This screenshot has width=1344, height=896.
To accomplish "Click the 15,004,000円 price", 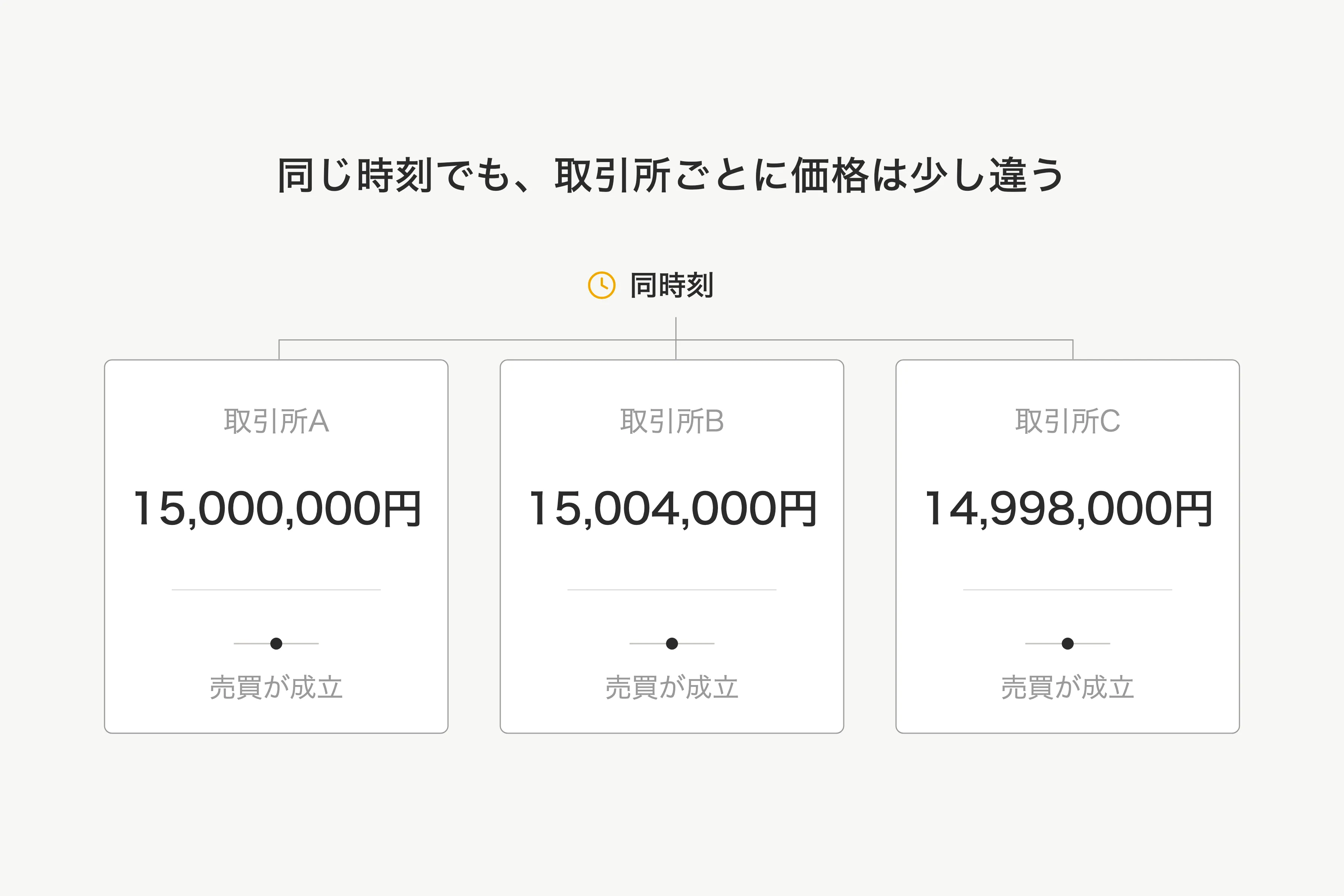I will coord(673,509).
